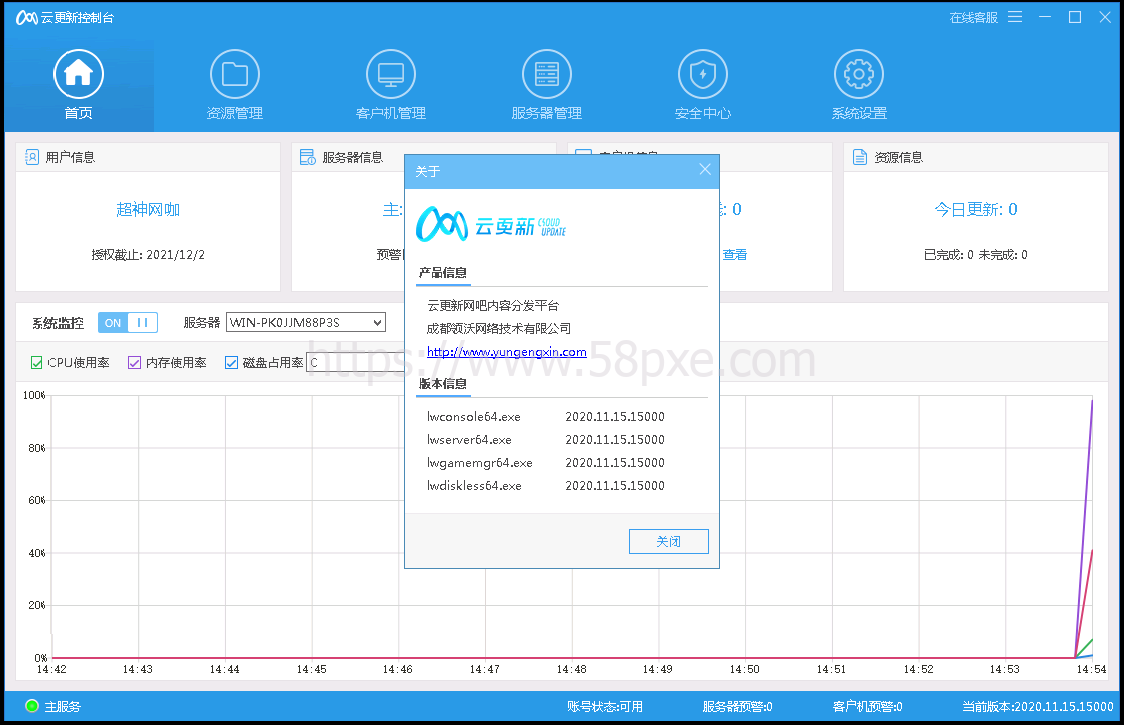Uncheck the 内存使用率 checkbox
This screenshot has width=1124, height=725.
pos(134,363)
